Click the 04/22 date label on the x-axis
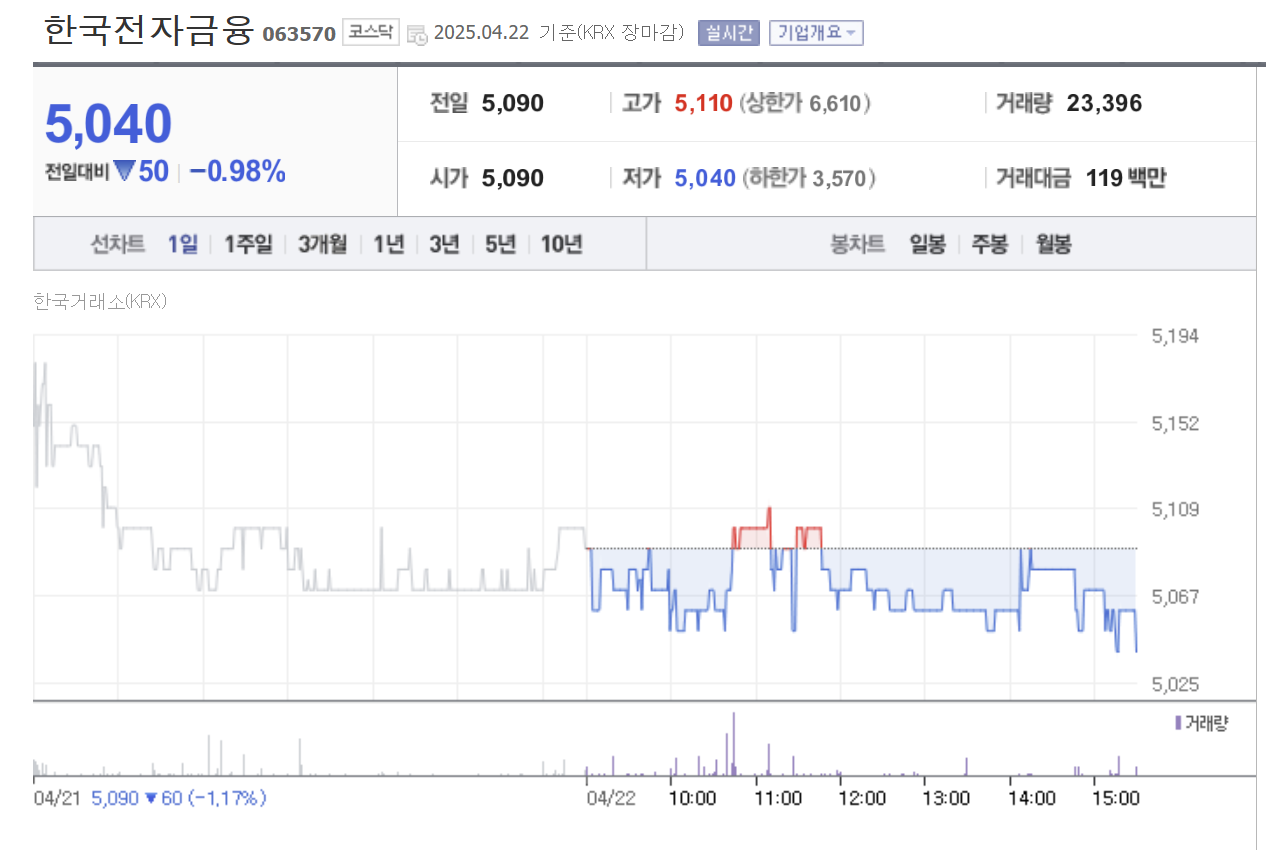Viewport: 1266px width, 850px height. [611, 798]
